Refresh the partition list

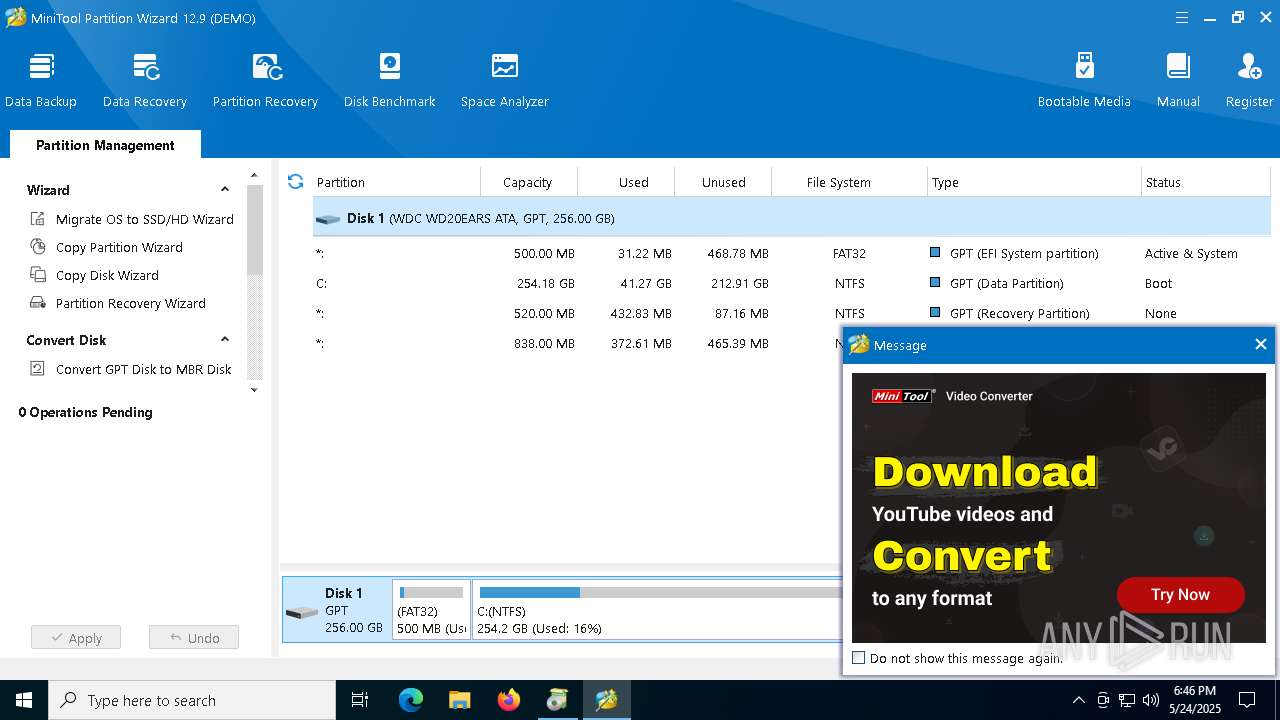click(295, 182)
